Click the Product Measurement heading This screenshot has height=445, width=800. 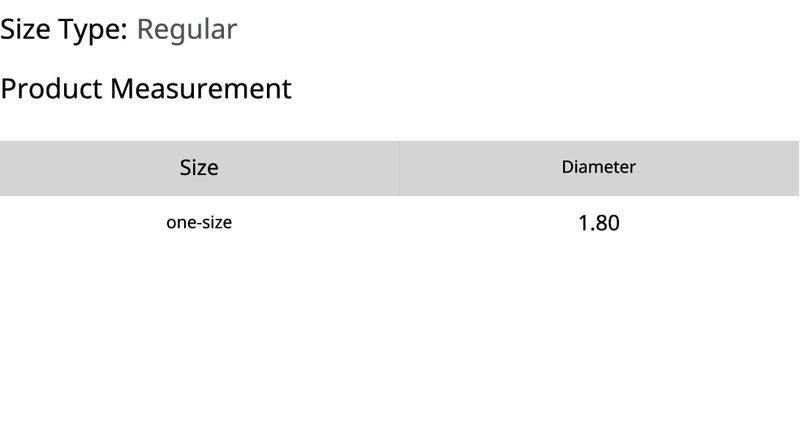click(146, 89)
